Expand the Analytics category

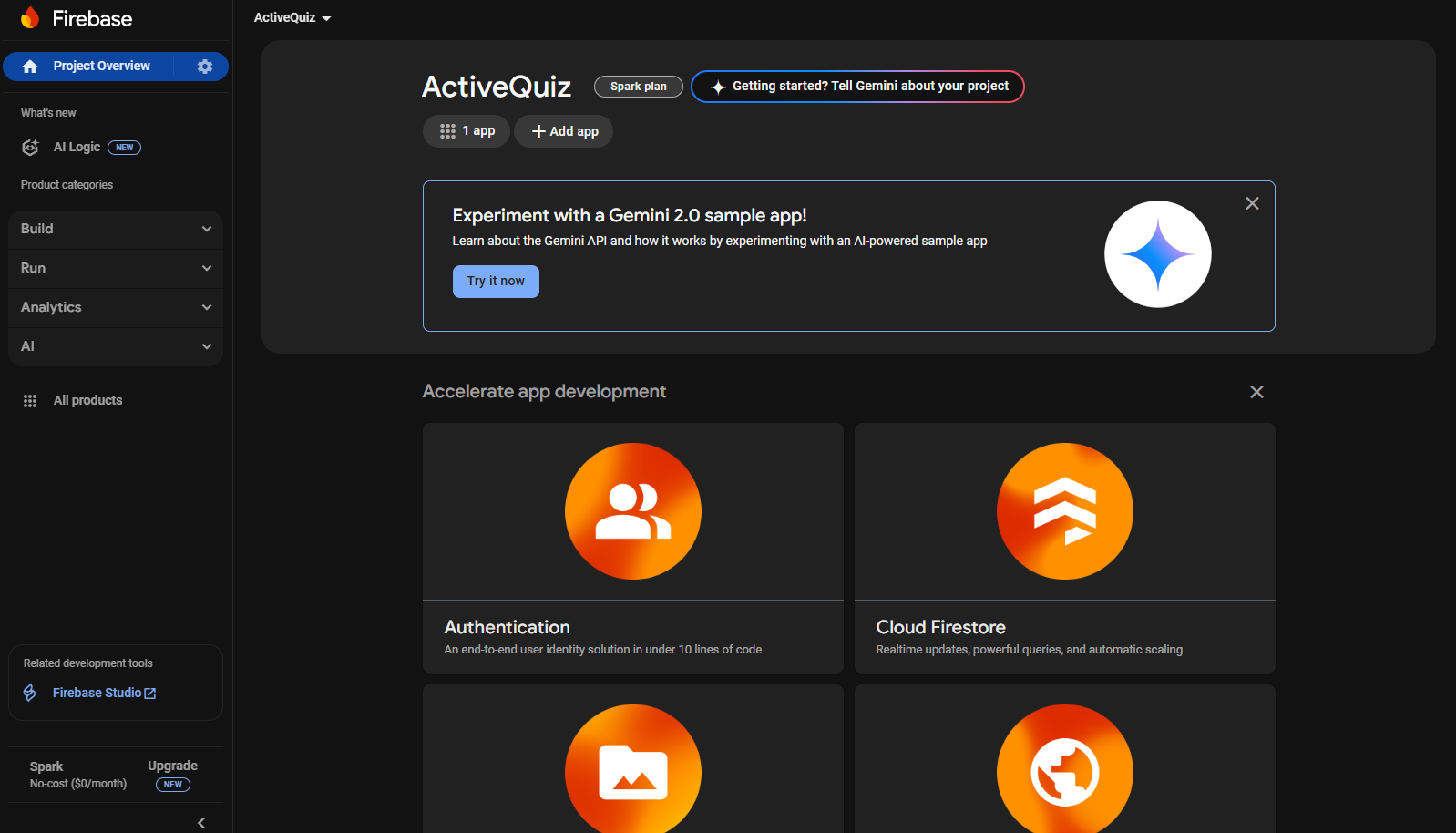[116, 307]
